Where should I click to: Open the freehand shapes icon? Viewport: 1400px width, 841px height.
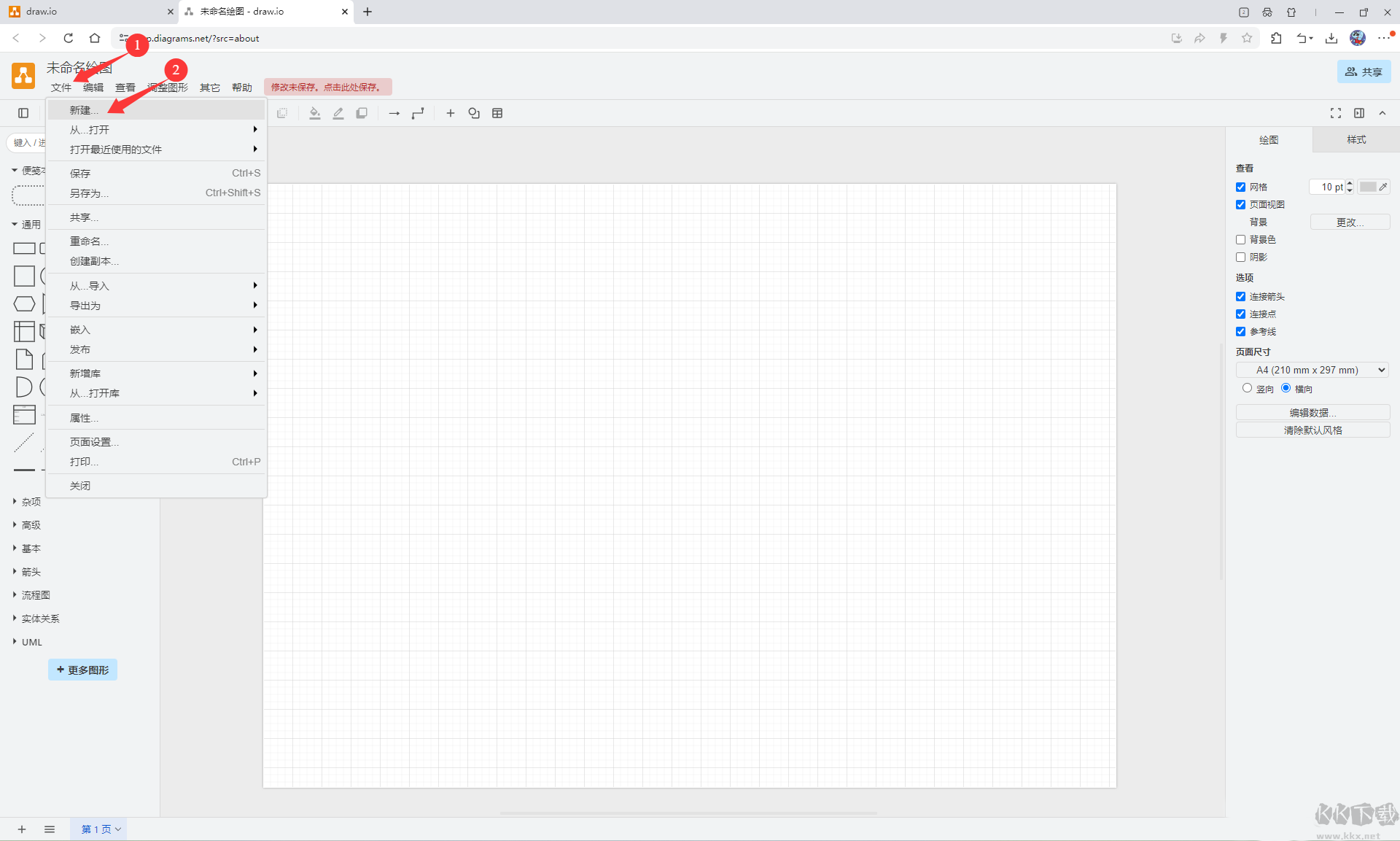pyautogui.click(x=473, y=113)
